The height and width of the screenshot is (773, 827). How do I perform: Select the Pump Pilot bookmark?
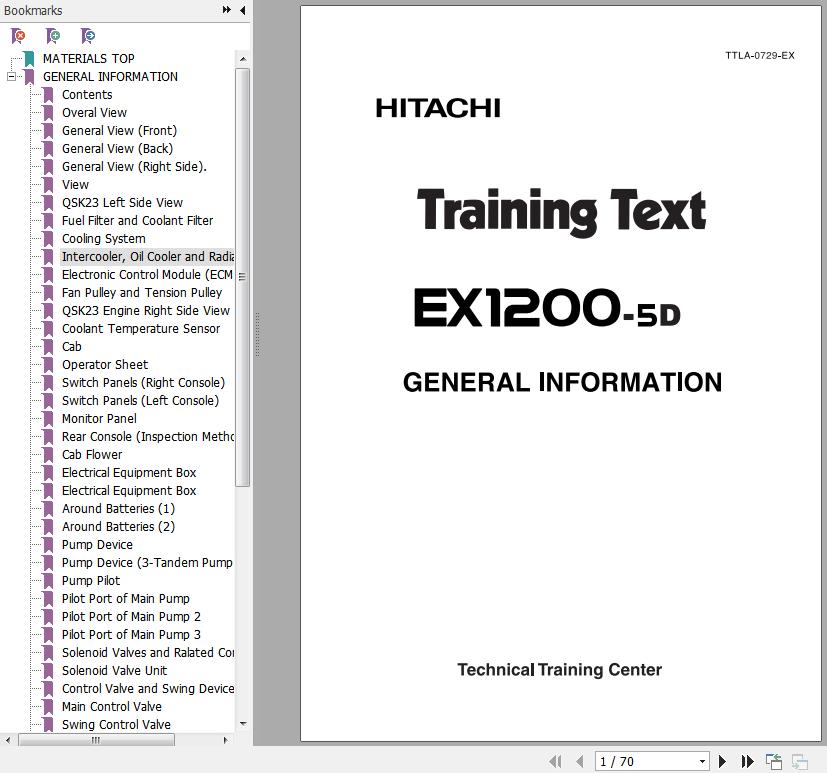91,581
